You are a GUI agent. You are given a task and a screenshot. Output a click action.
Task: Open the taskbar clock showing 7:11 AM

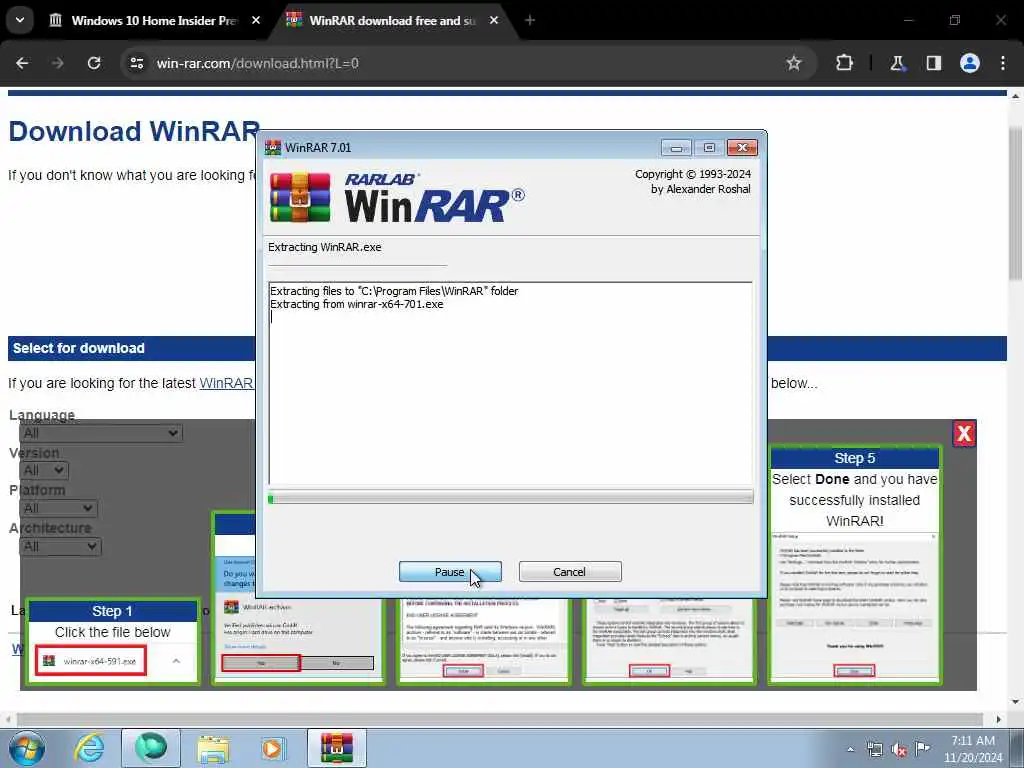coord(973,749)
